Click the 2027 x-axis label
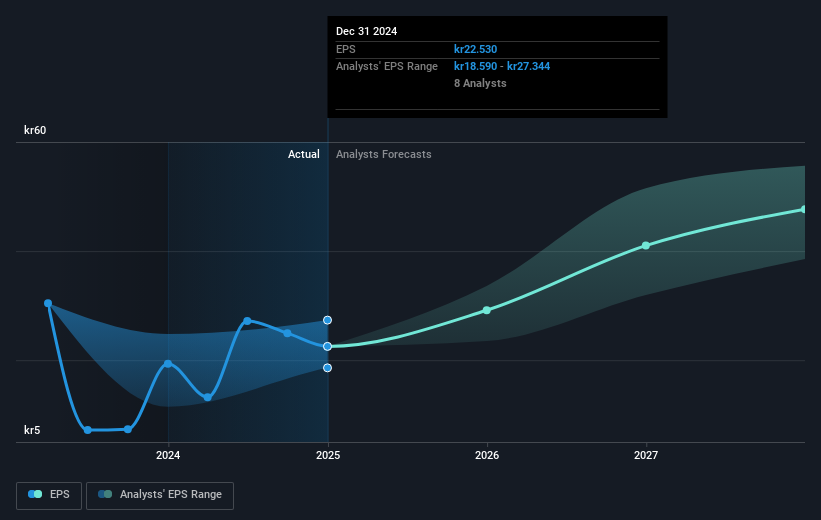Image resolution: width=821 pixels, height=520 pixels. (646, 455)
